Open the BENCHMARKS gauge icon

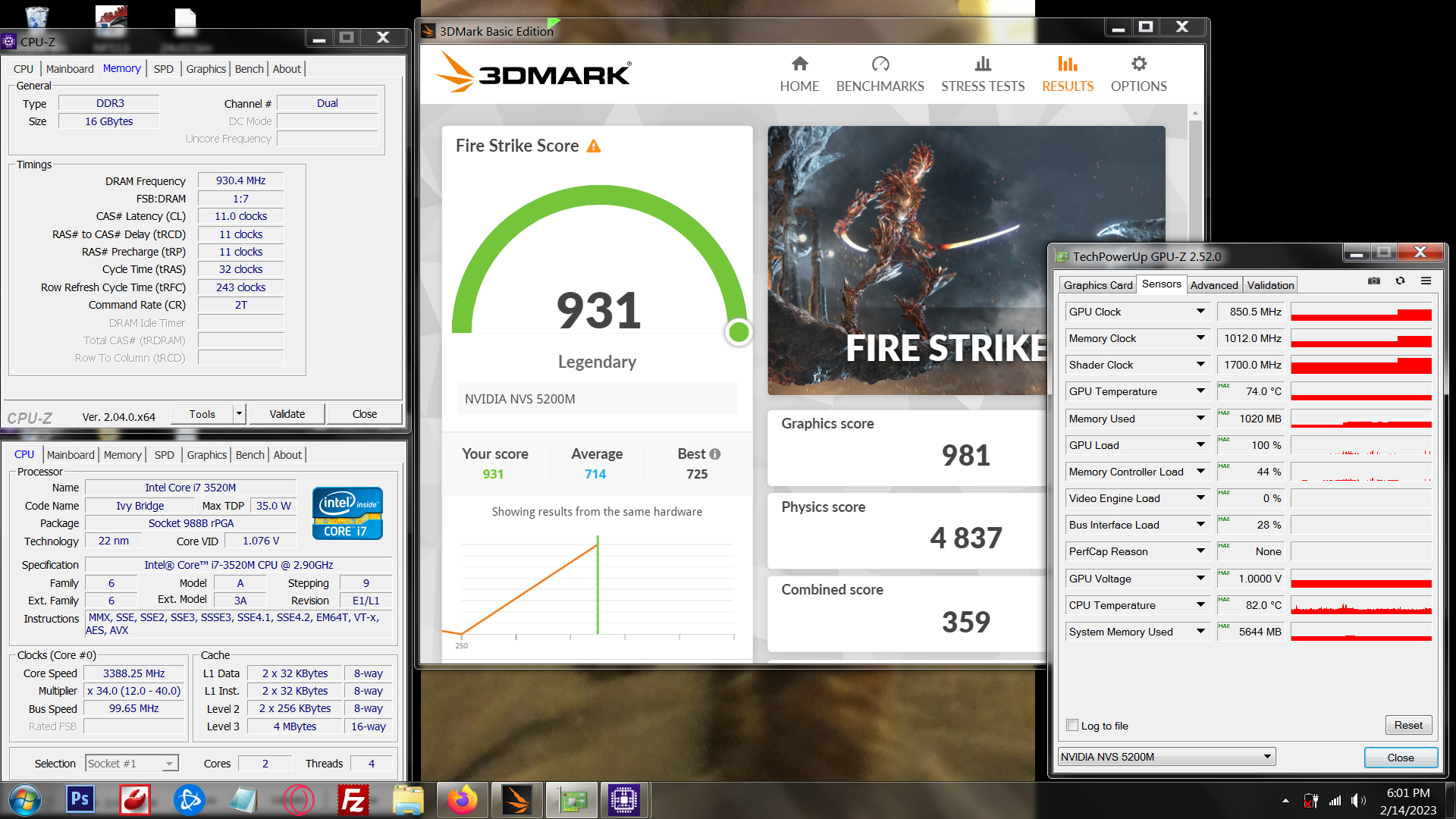pyautogui.click(x=880, y=64)
